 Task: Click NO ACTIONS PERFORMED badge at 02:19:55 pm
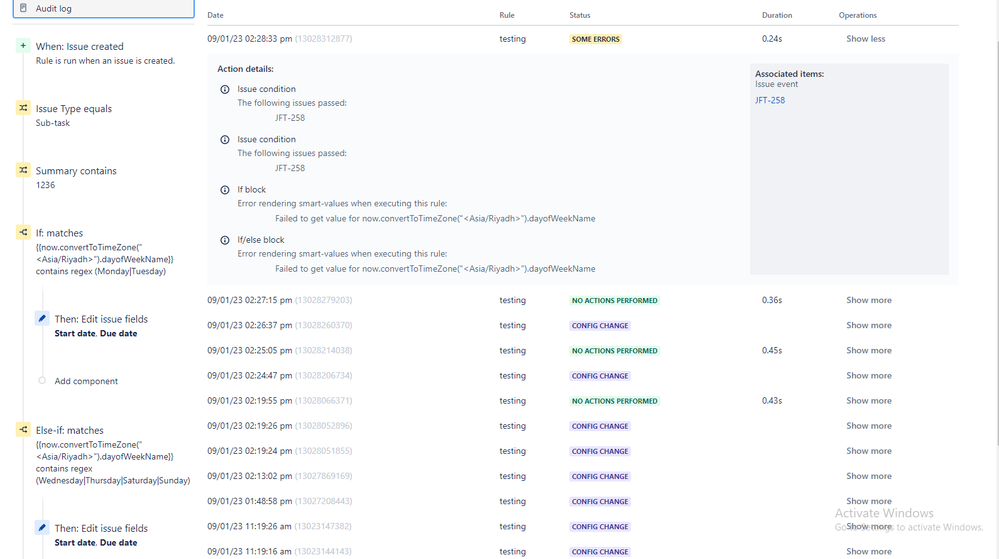pyautogui.click(x=614, y=401)
